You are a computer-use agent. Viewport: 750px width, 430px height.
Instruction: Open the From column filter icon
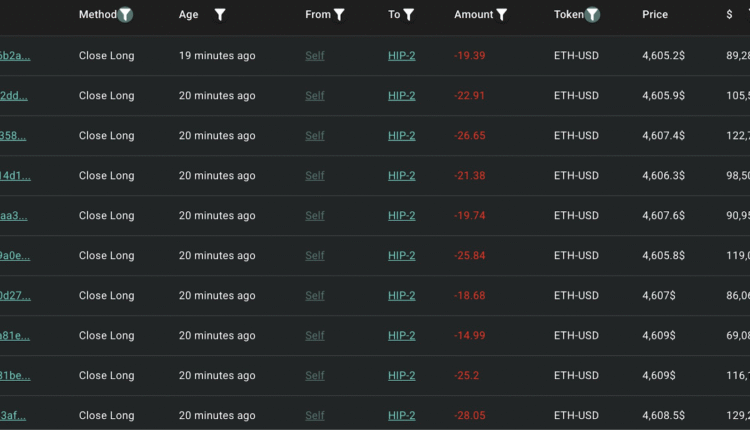coord(339,15)
